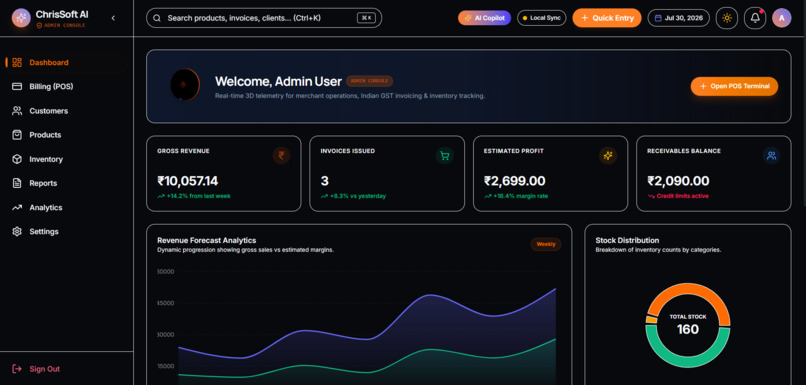
Task: Click the Revenue Forecast Analytics title
Action: (x=207, y=240)
